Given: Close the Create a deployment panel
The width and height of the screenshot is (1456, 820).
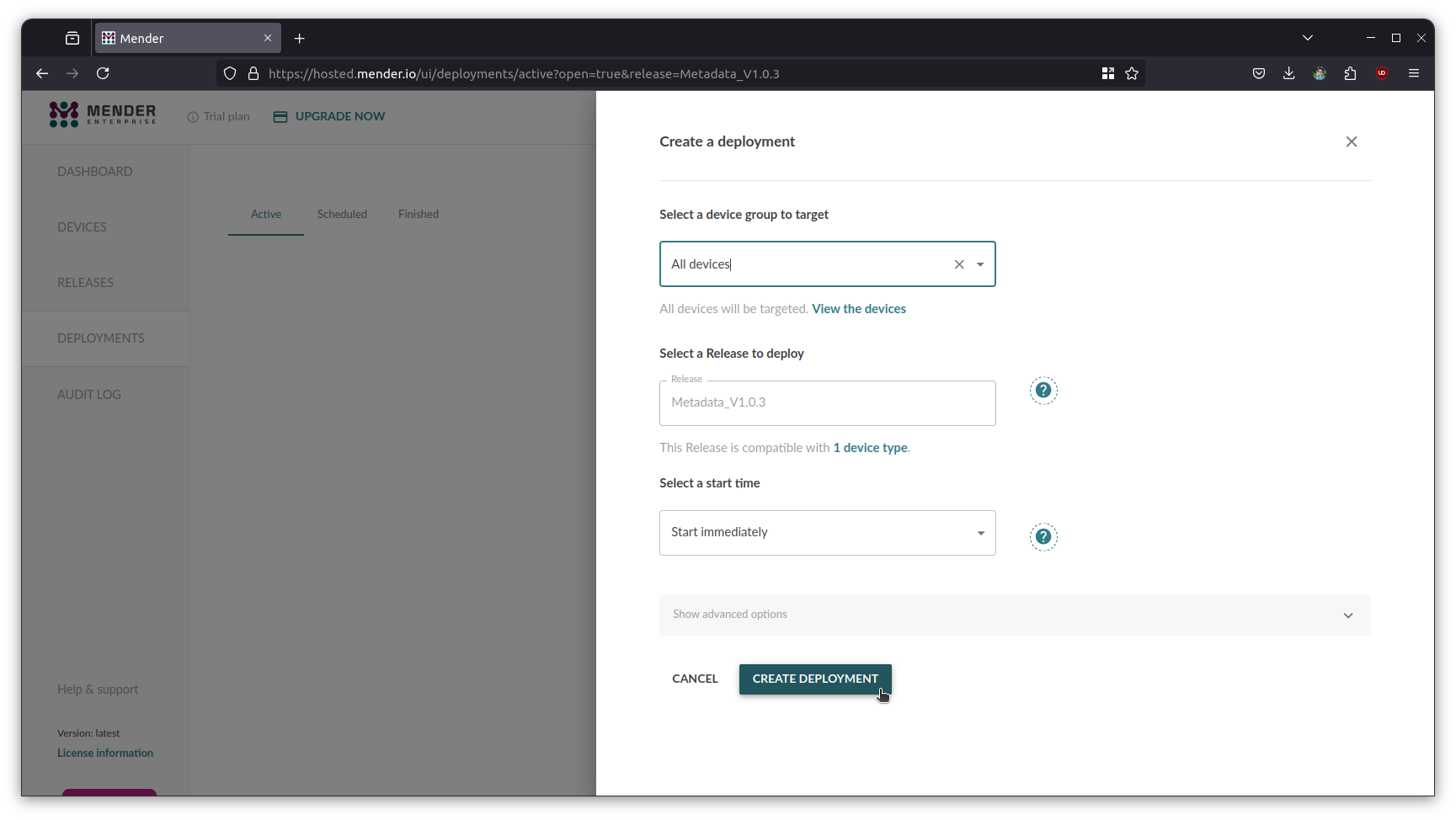Looking at the screenshot, I should [x=1351, y=141].
